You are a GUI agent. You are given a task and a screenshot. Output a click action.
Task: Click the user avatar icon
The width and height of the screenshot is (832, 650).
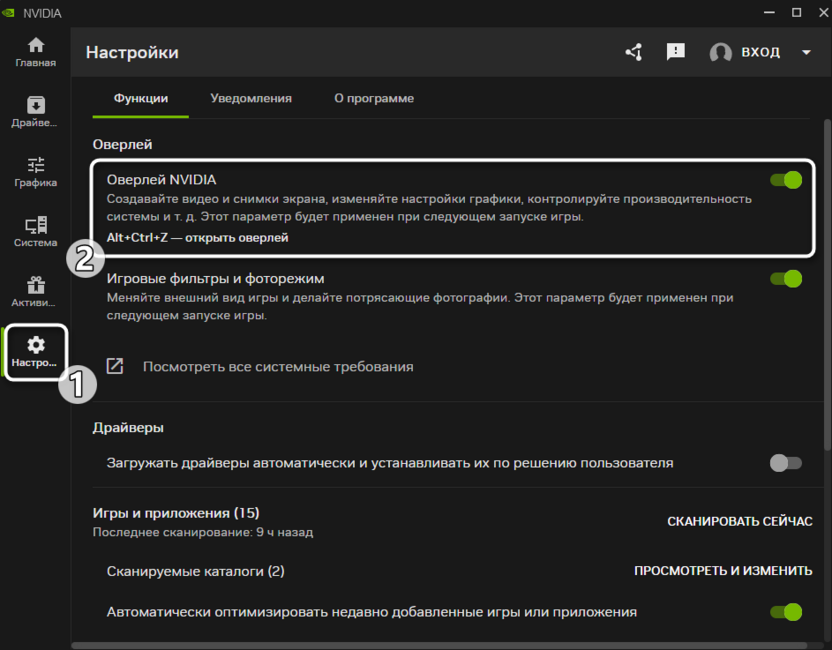721,53
